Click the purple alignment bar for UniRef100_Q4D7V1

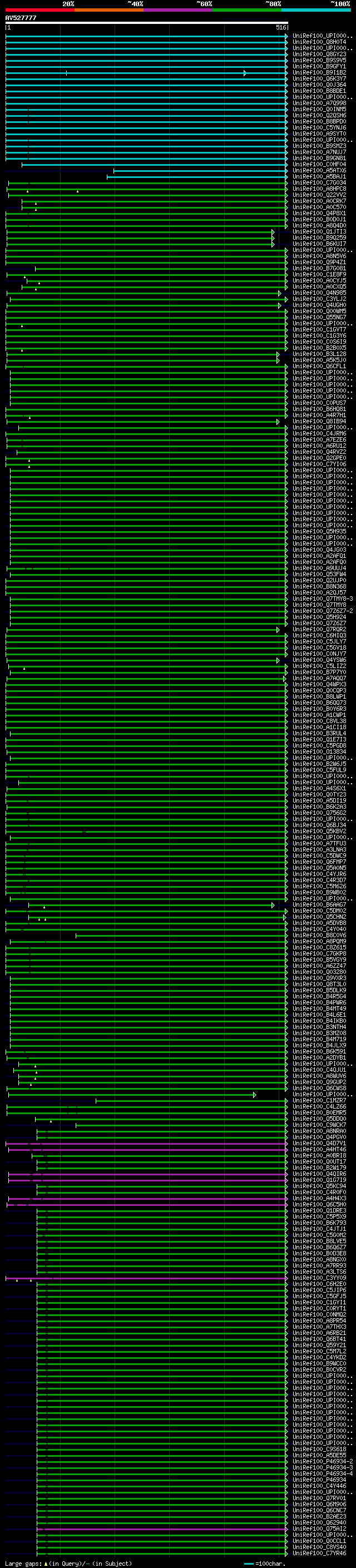click(147, 1143)
